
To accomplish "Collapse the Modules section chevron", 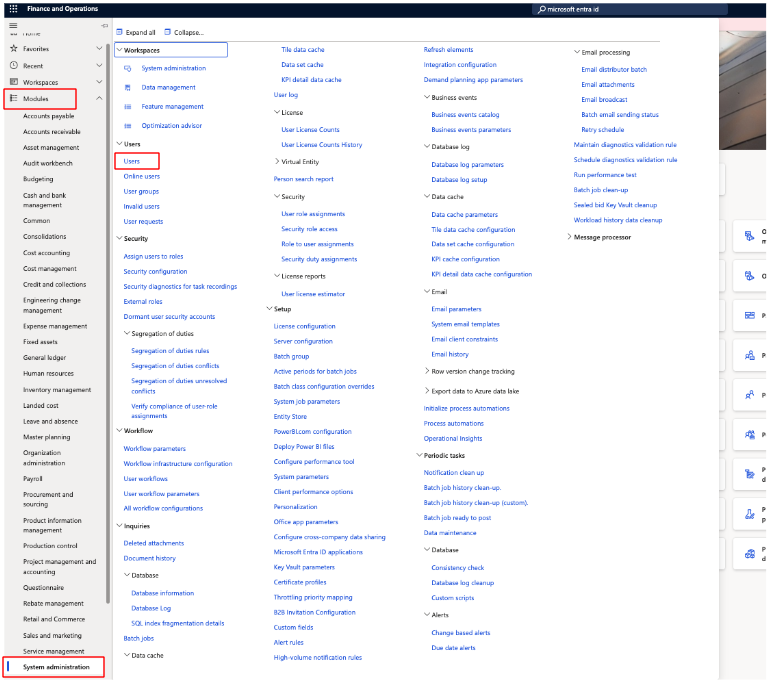I will 98,98.
